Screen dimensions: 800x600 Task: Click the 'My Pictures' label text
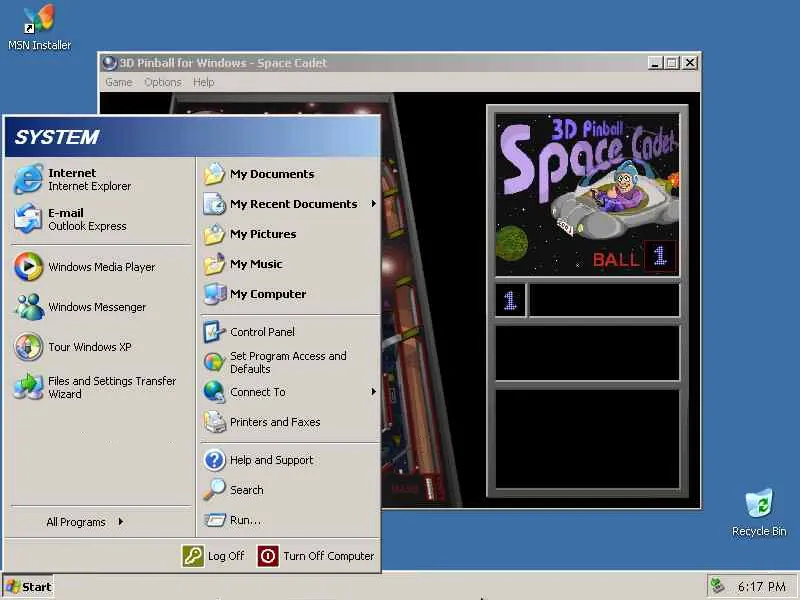click(263, 234)
